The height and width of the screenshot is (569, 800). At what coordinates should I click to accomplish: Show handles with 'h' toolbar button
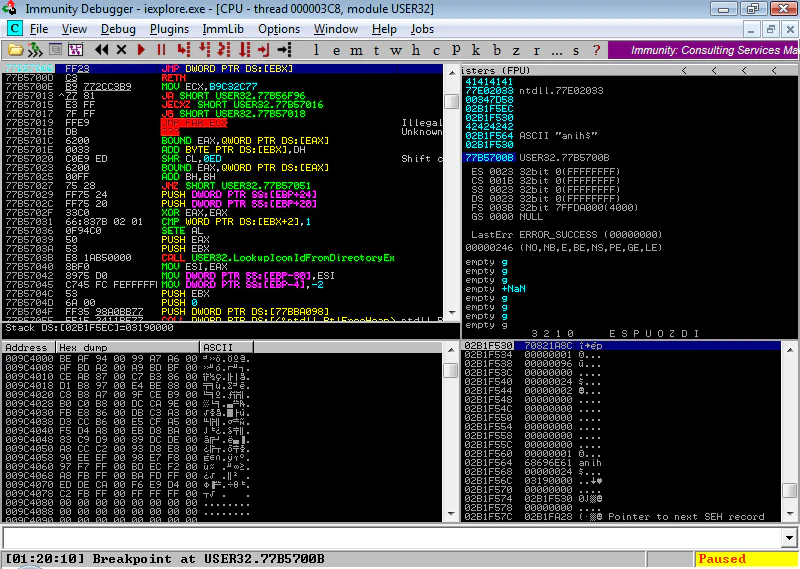(x=416, y=50)
